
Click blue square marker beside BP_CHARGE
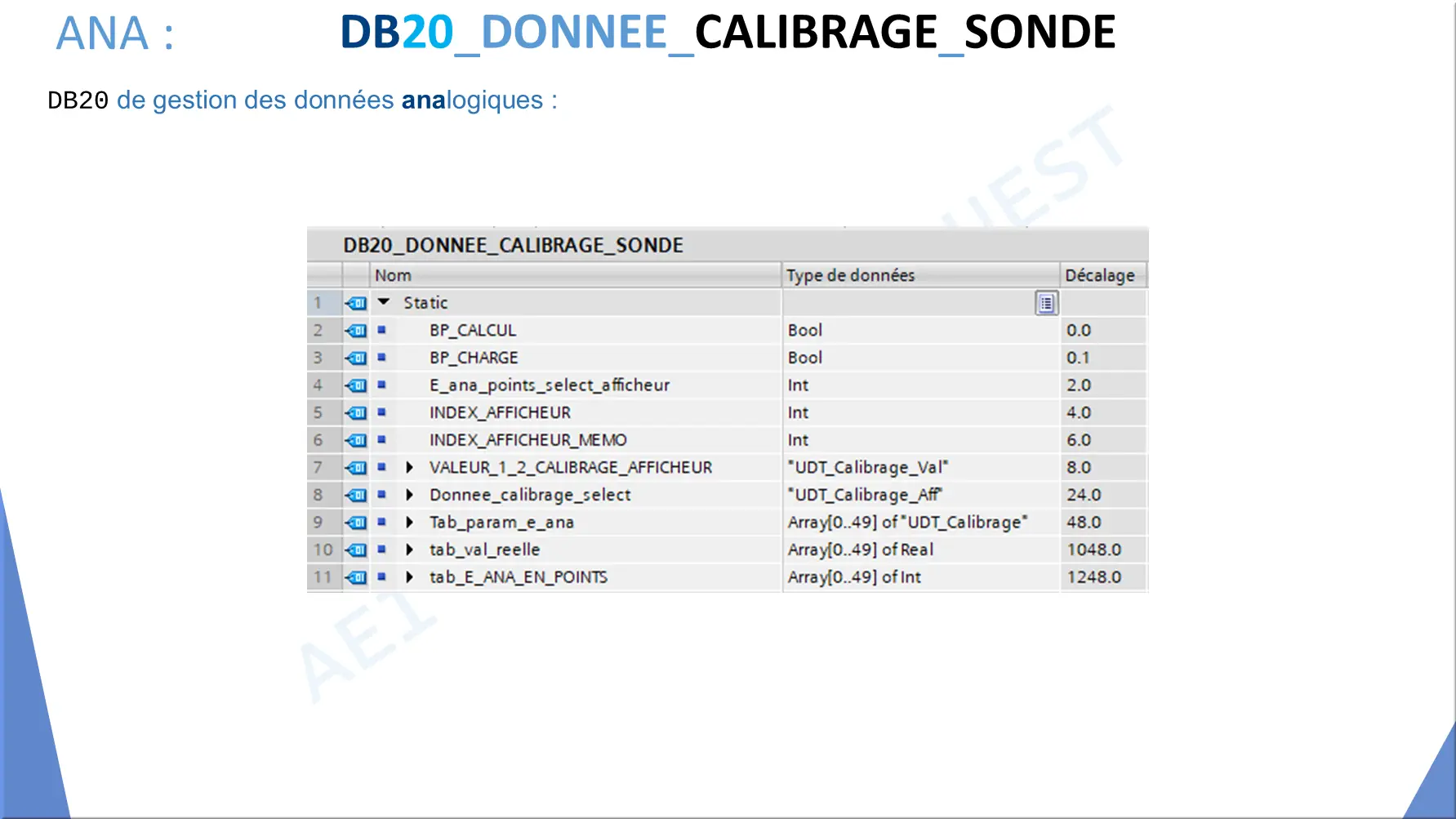tap(381, 357)
